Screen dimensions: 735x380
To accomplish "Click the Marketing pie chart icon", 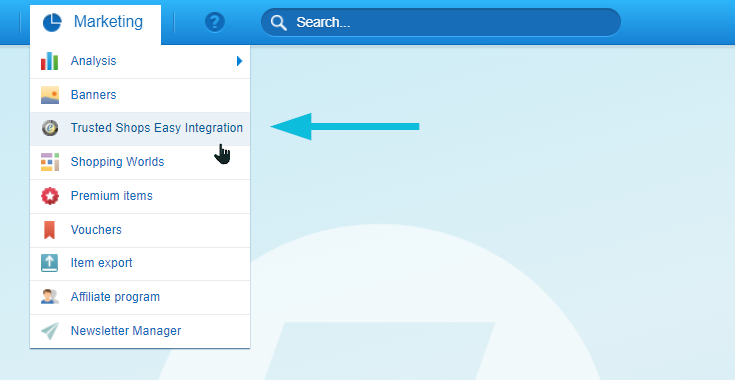I will [x=52, y=22].
